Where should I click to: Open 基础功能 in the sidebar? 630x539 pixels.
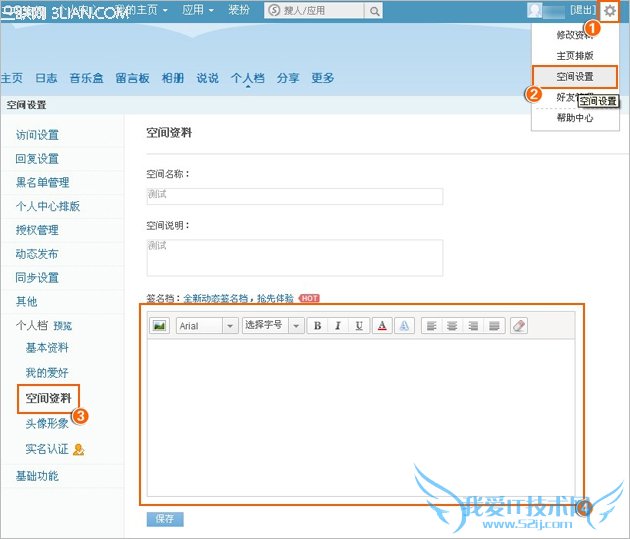(x=37, y=476)
